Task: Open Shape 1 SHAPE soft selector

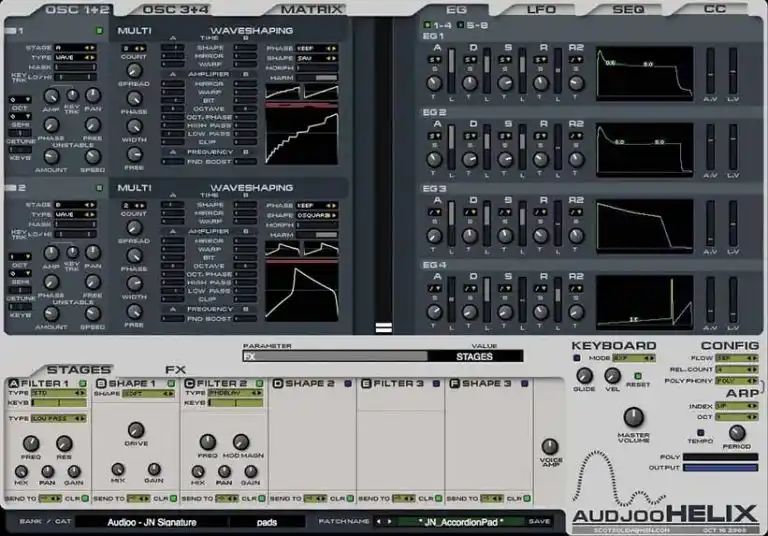Action: 148,393
